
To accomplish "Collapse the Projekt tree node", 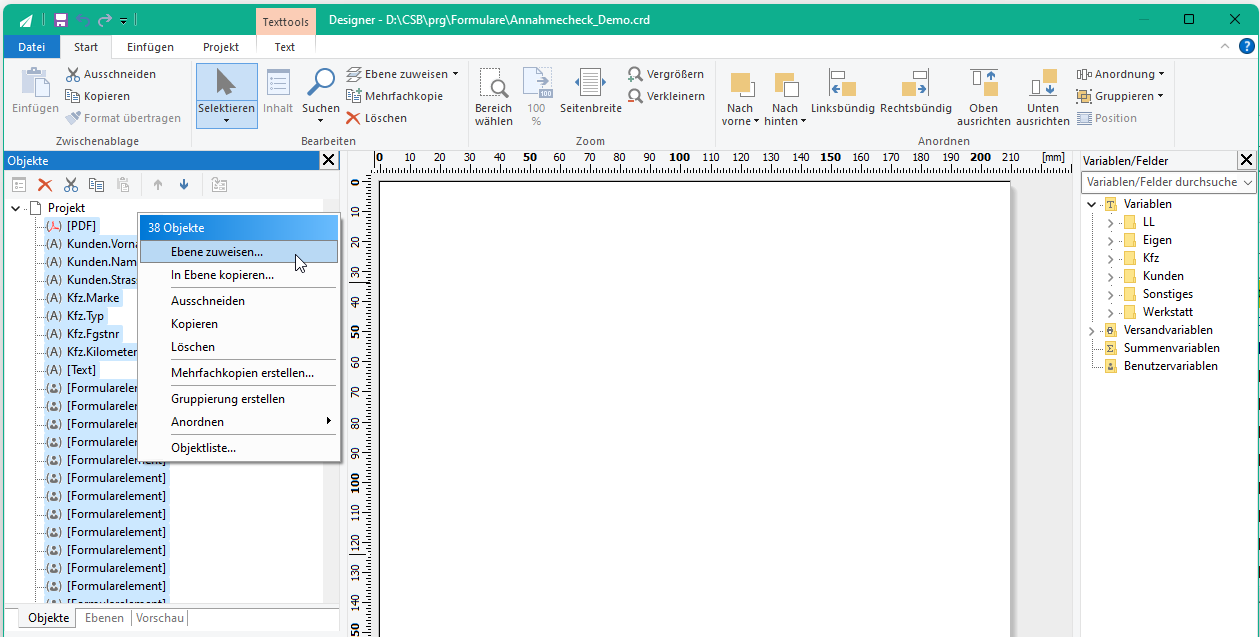I will (x=16, y=208).
